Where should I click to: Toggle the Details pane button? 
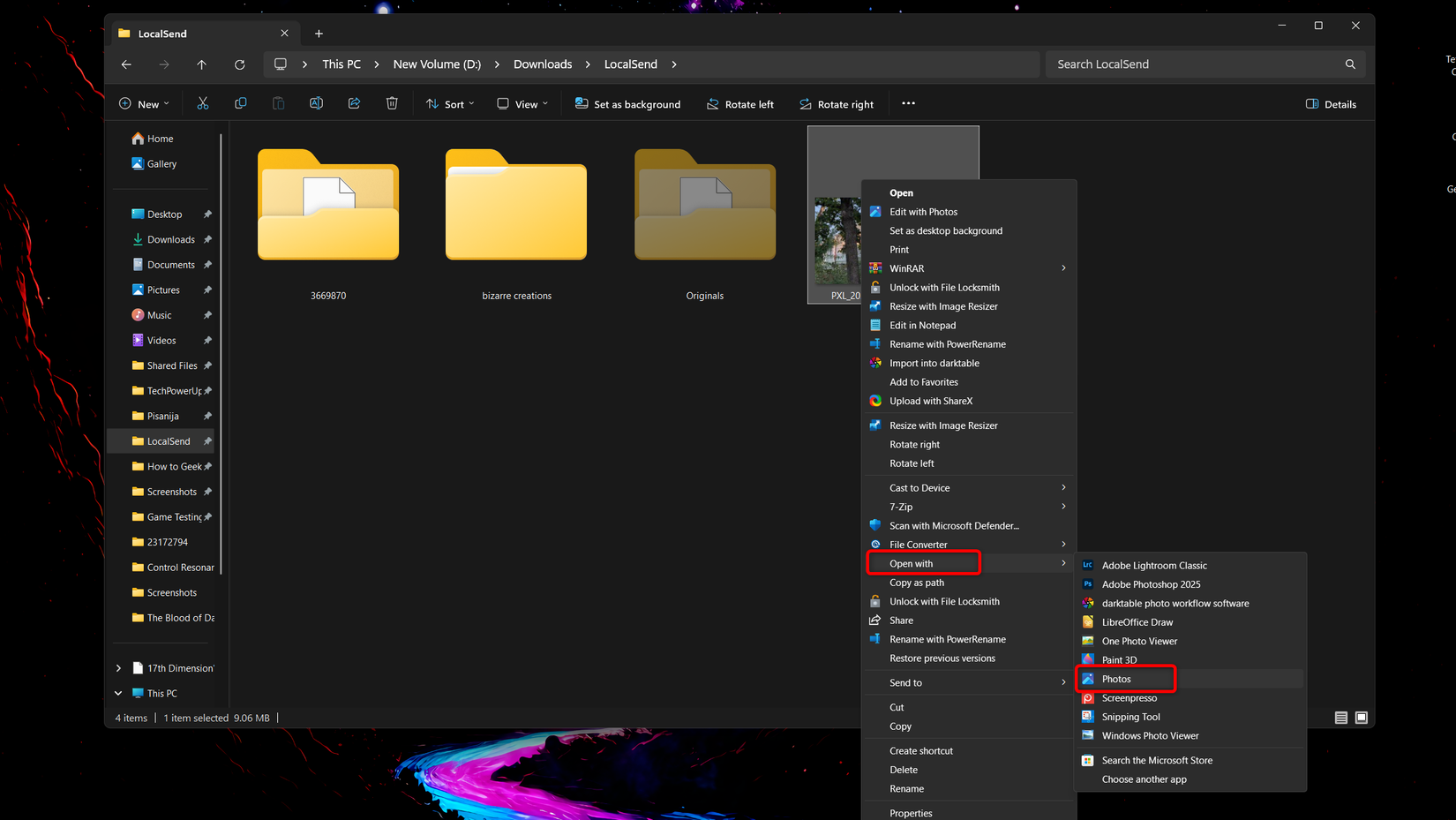pyautogui.click(x=1331, y=103)
